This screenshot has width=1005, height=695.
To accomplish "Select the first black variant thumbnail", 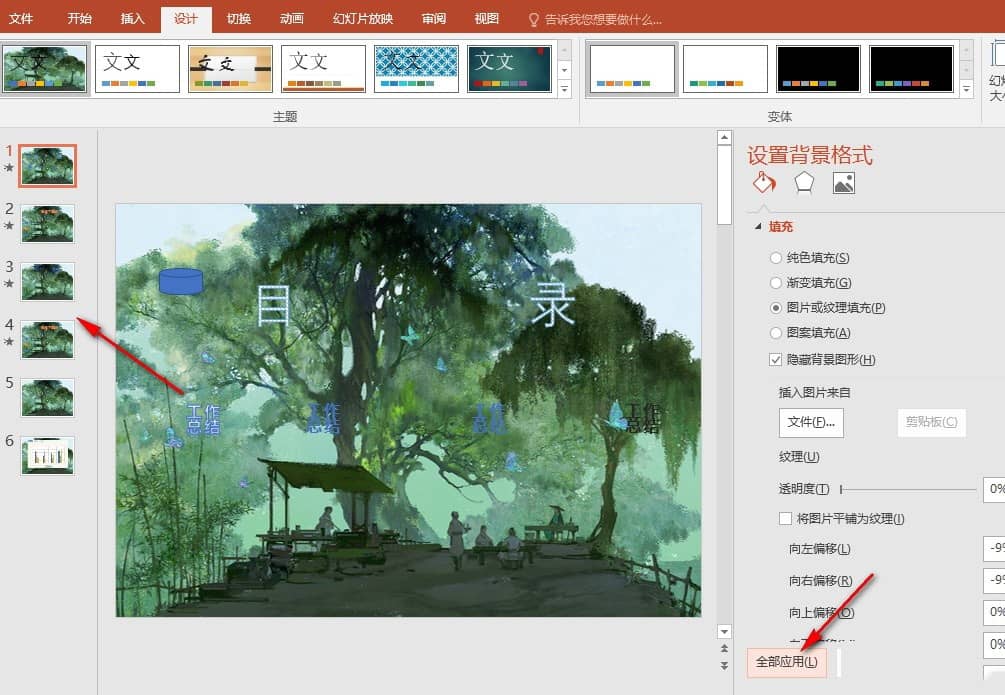I will click(x=818, y=69).
